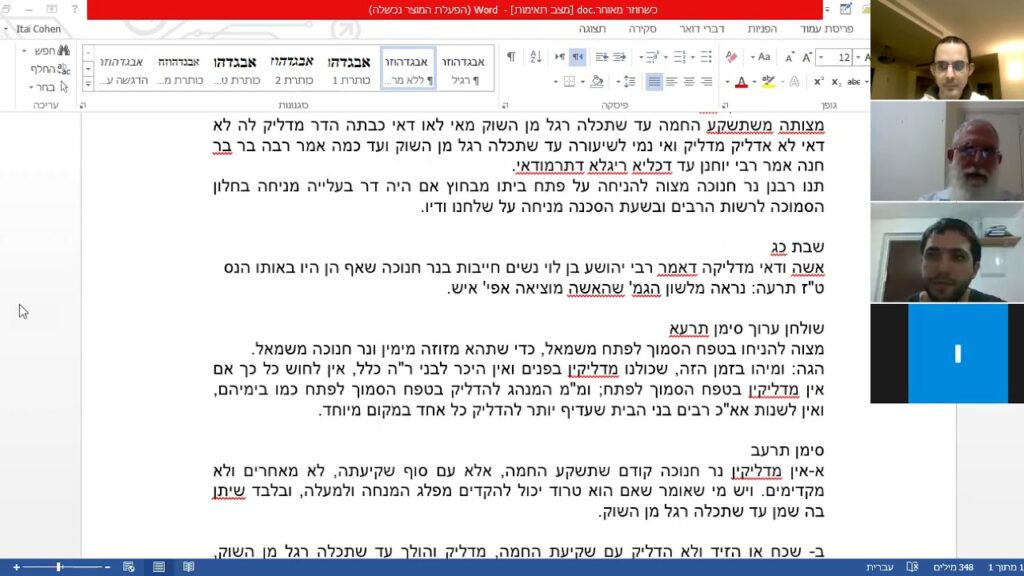1024x576 pixels.
Task: Click the ribbon display options icon
Action: pyautogui.click(x=52, y=9)
